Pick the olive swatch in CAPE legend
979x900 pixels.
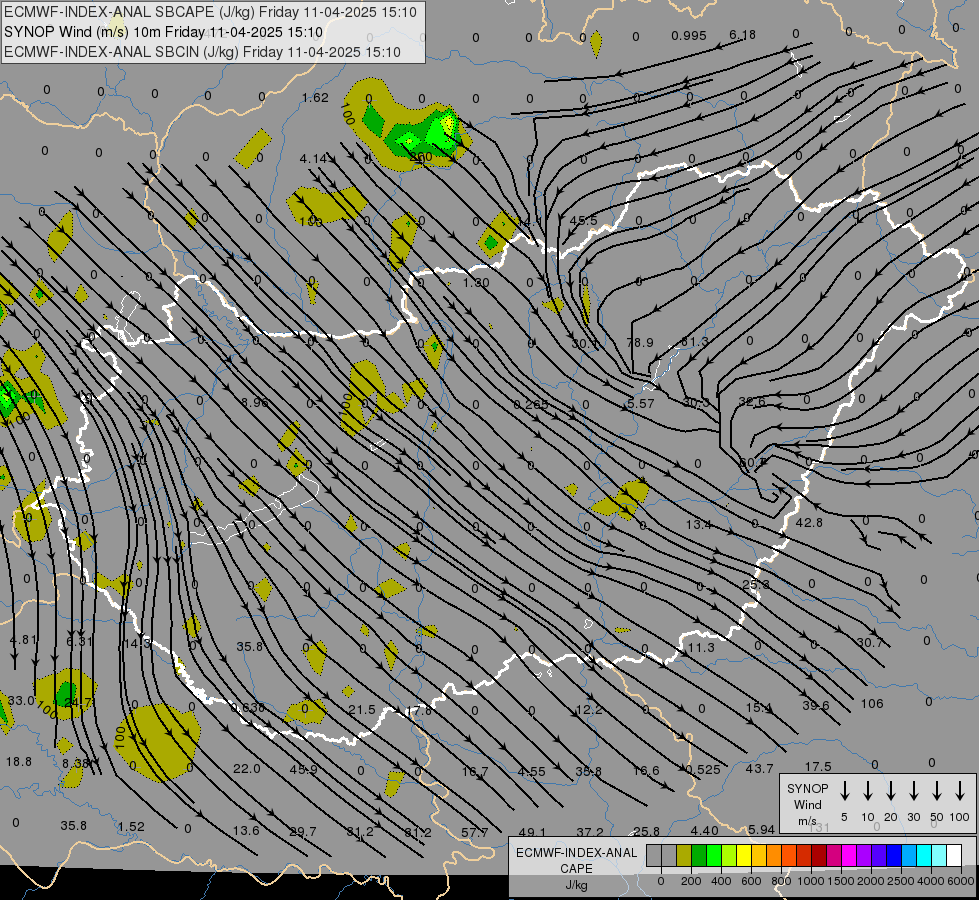click(x=684, y=856)
